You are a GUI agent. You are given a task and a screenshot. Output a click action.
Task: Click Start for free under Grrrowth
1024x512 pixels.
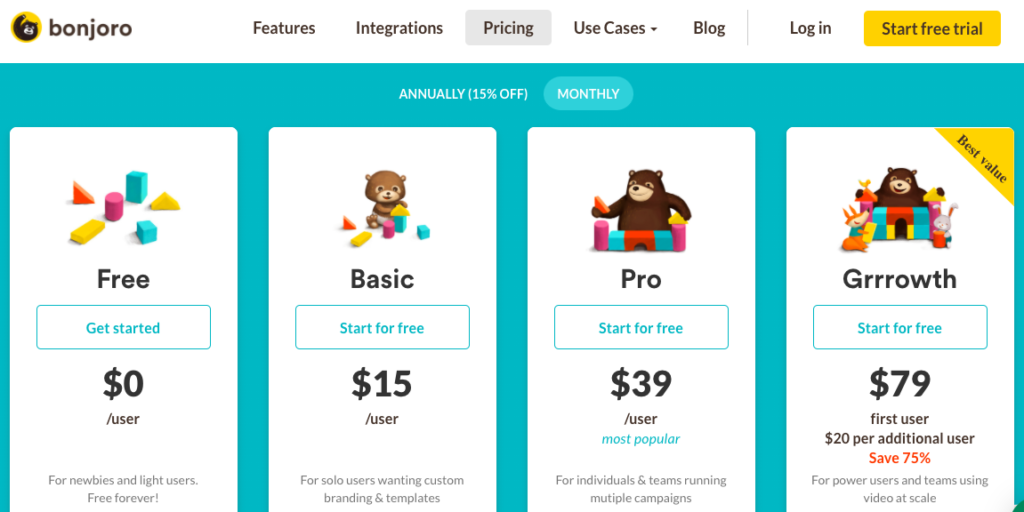900,327
